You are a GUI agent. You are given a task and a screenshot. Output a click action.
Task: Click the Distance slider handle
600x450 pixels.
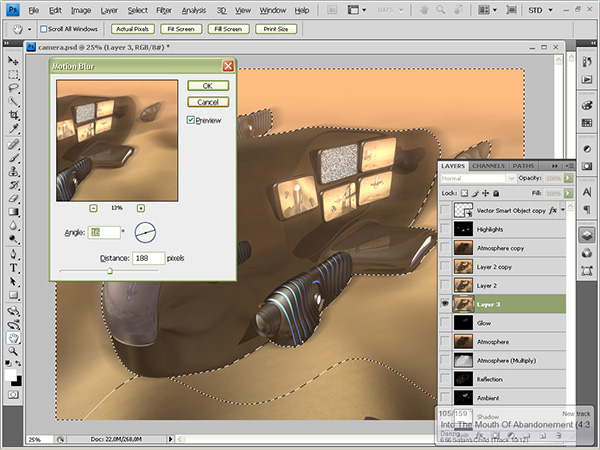[x=109, y=271]
